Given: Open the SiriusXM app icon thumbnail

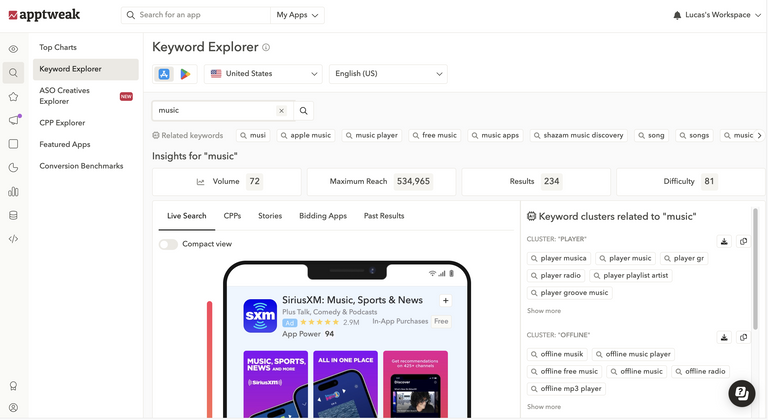Looking at the screenshot, I should pyautogui.click(x=260, y=316).
